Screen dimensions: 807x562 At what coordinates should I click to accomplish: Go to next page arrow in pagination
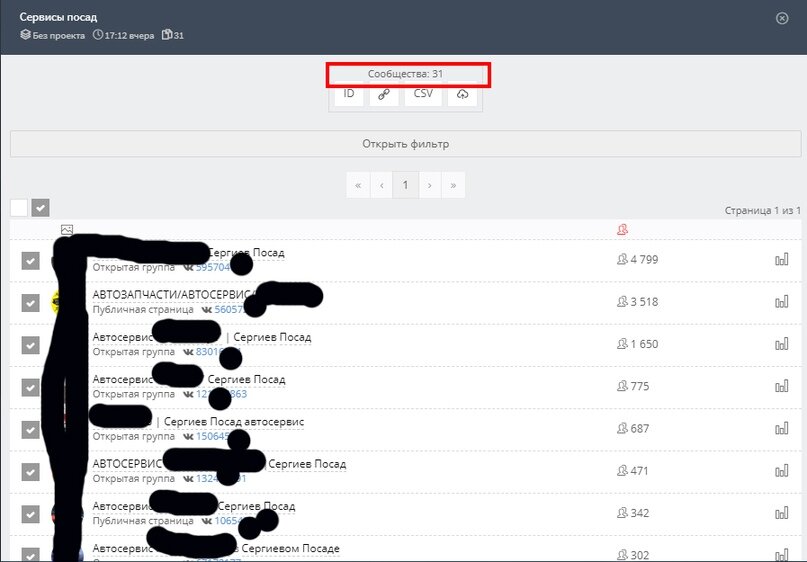(430, 185)
